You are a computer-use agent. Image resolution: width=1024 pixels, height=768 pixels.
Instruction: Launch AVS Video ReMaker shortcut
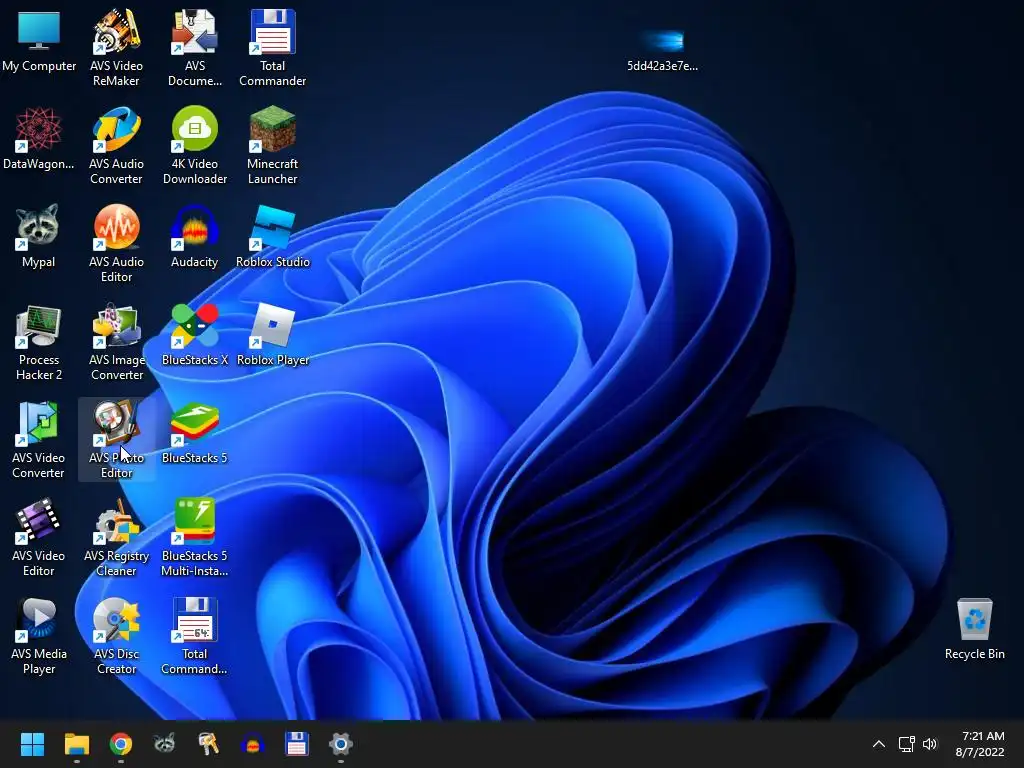tap(116, 48)
